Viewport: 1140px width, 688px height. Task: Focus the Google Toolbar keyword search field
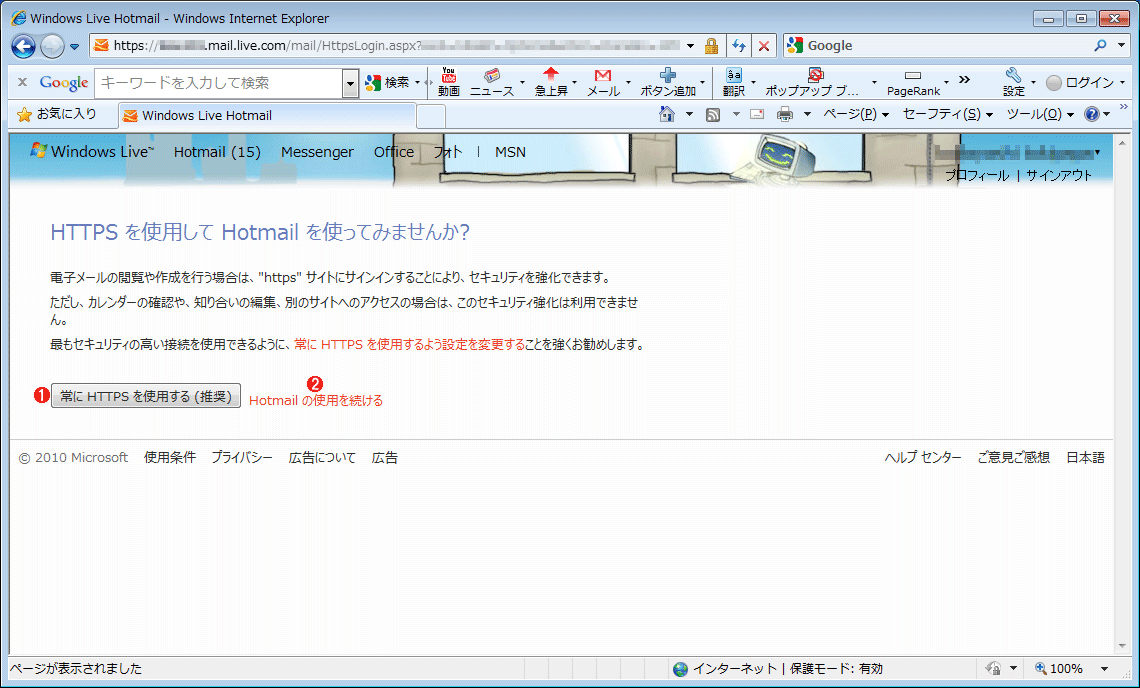pyautogui.click(x=219, y=83)
